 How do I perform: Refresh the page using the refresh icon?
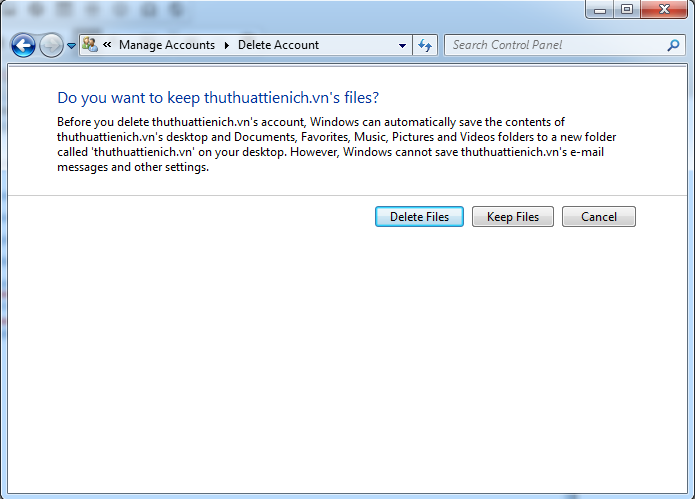pyautogui.click(x=425, y=45)
